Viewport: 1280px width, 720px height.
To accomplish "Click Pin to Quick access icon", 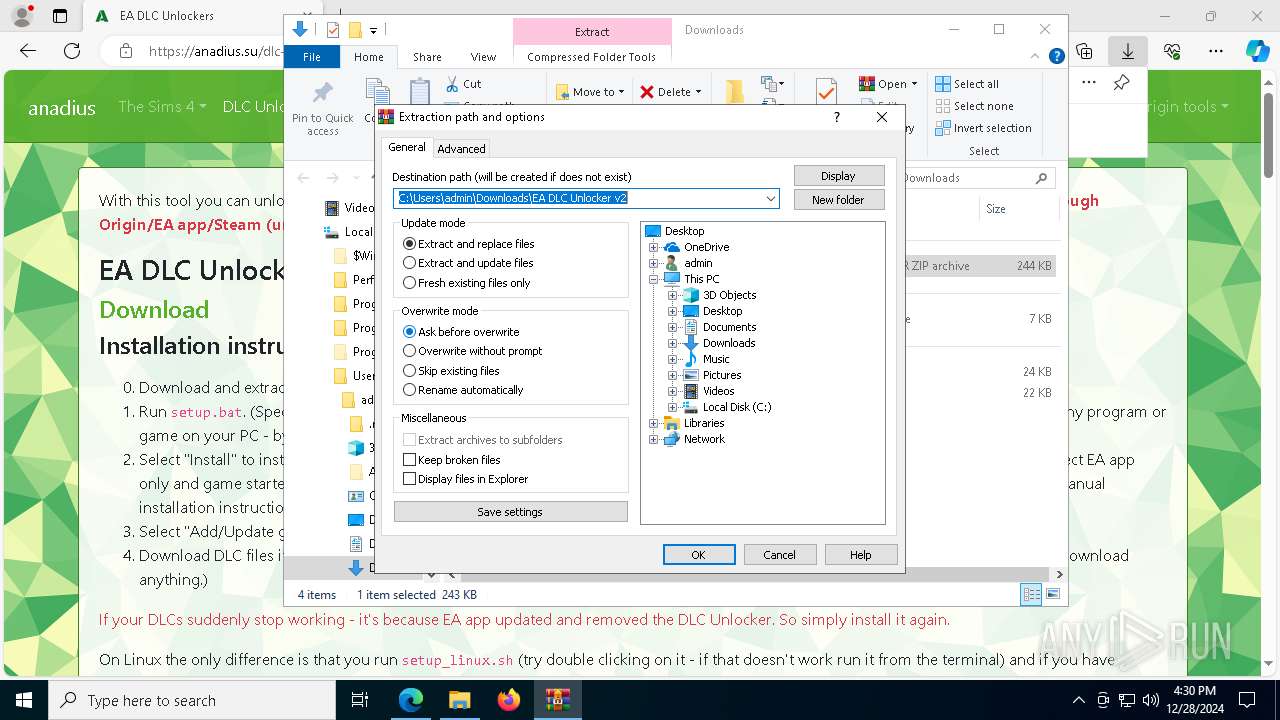I will pyautogui.click(x=323, y=94).
